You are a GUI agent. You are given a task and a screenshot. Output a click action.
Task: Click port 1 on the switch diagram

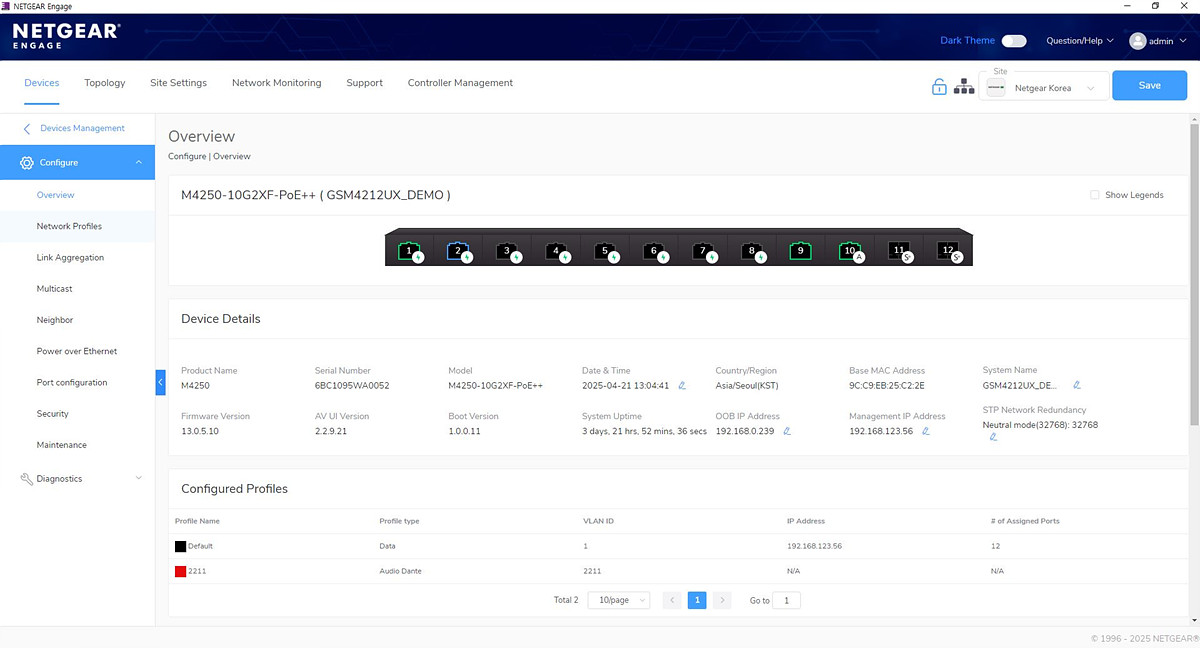(x=409, y=250)
